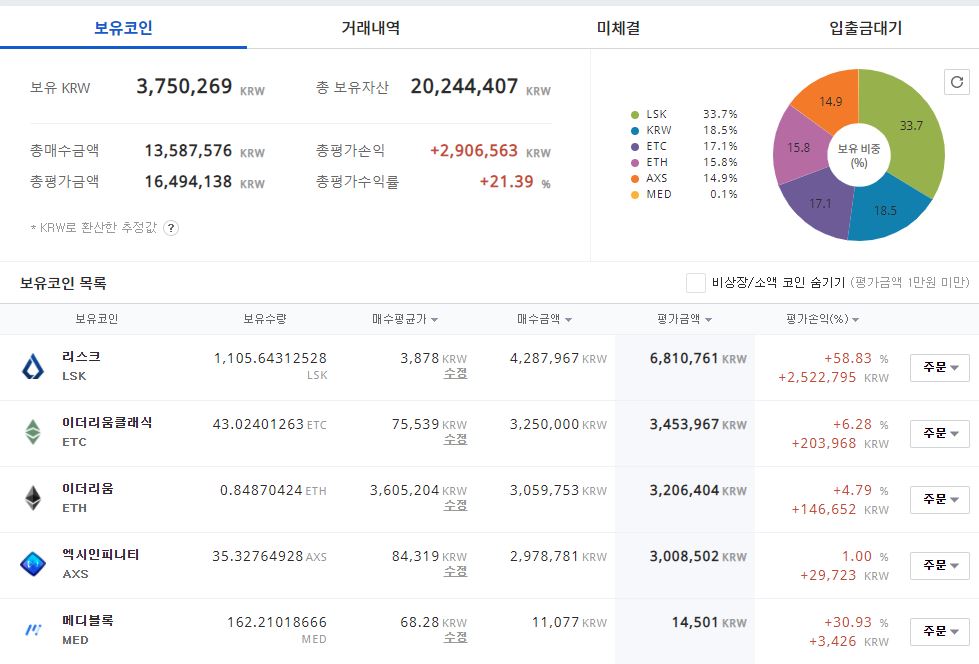Click the Ethereum Classic coin logo
979x664 pixels.
[x=32, y=432]
